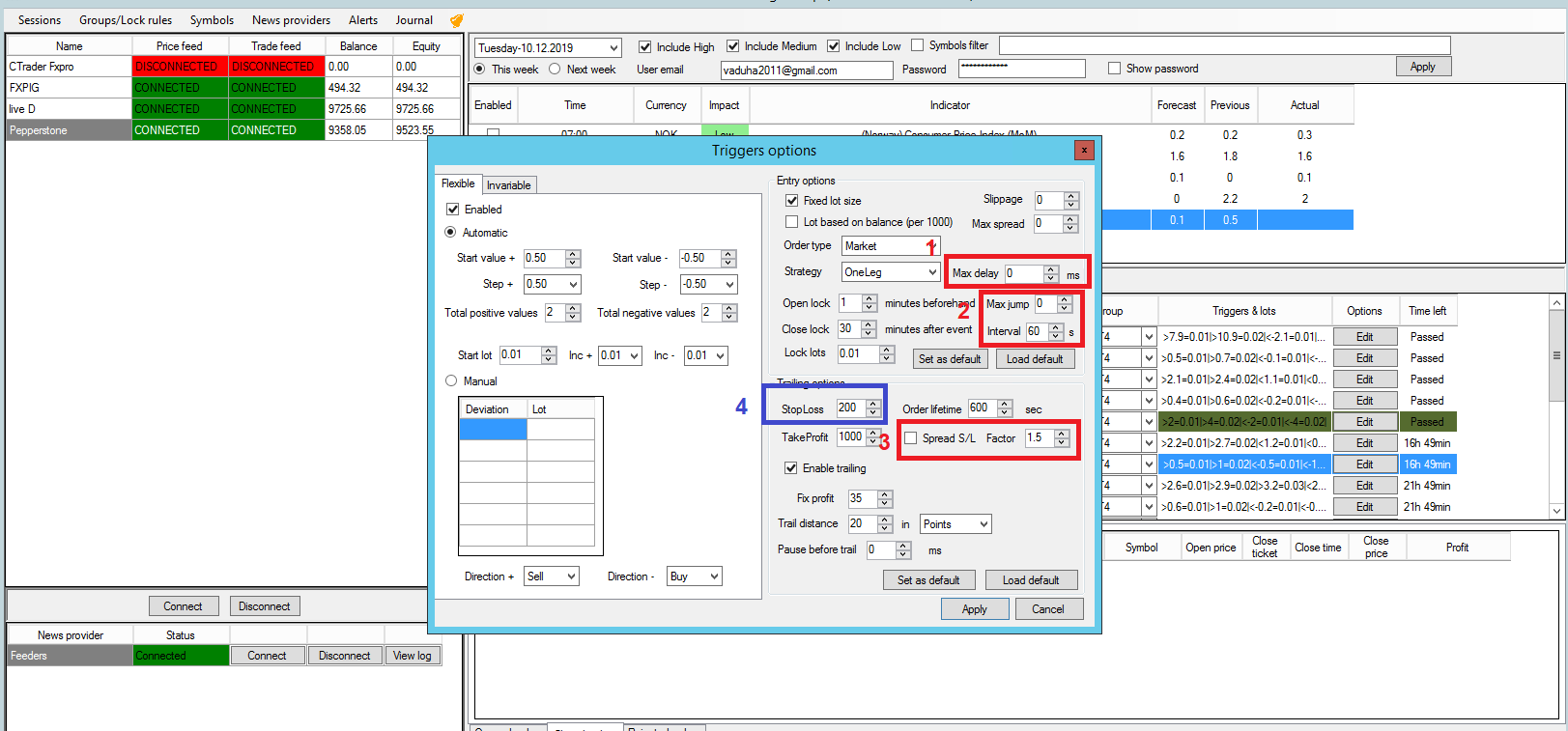The width and height of the screenshot is (1568, 731).
Task: Click Apply in Triggers options dialog
Action: coord(974,609)
